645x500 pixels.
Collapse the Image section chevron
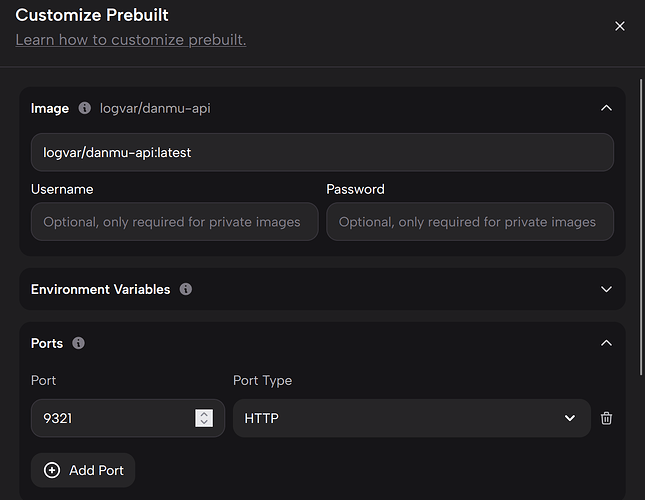tap(605, 108)
